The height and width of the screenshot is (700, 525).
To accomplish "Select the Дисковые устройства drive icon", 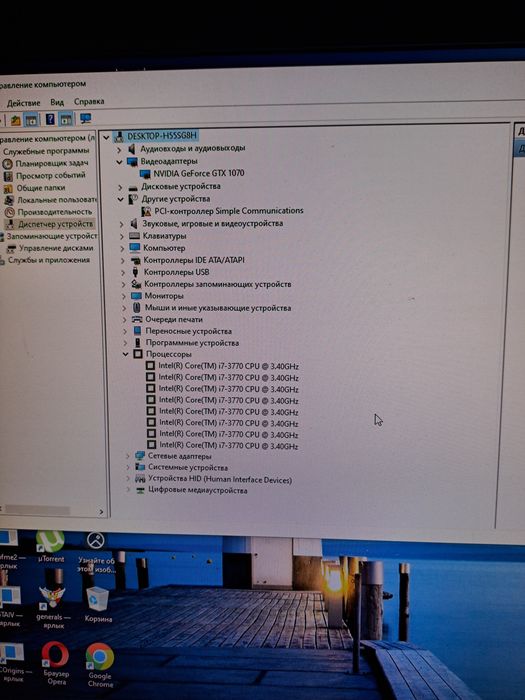I will coord(133,187).
